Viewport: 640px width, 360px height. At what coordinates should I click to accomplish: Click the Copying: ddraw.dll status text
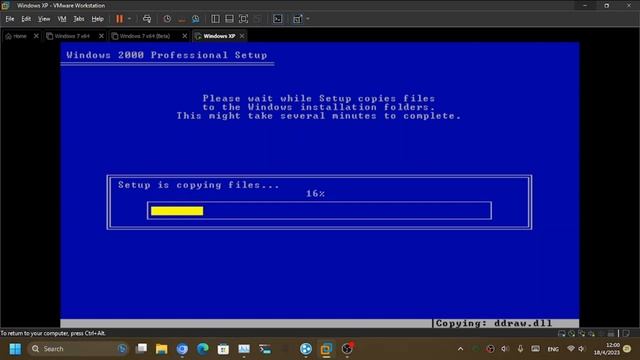pyautogui.click(x=494, y=323)
